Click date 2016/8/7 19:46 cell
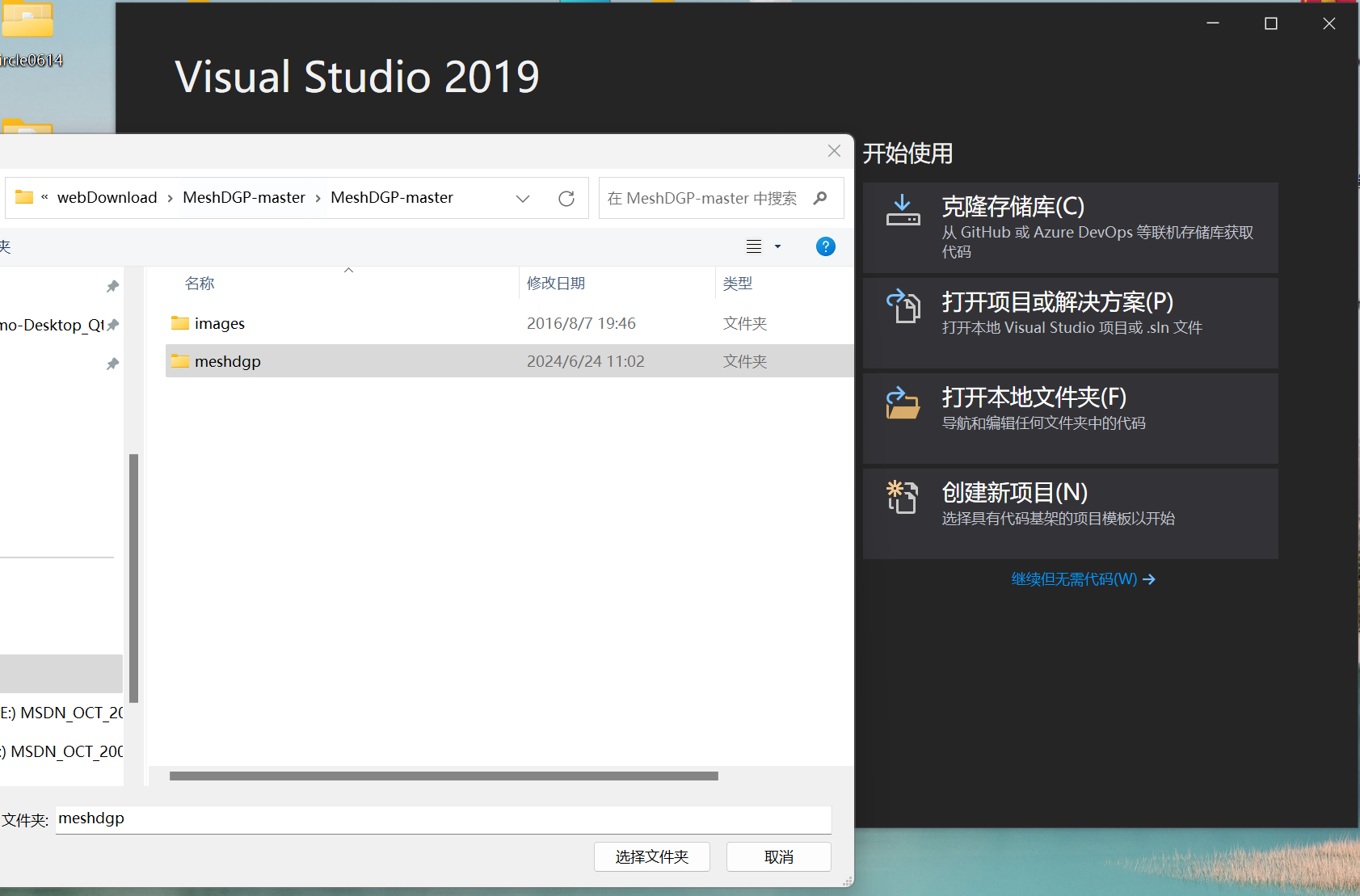The width and height of the screenshot is (1360, 896). (581, 323)
